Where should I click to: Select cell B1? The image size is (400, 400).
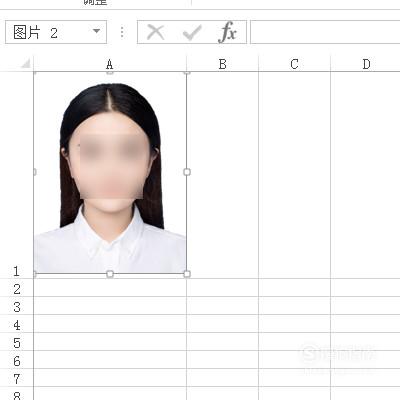click(223, 175)
